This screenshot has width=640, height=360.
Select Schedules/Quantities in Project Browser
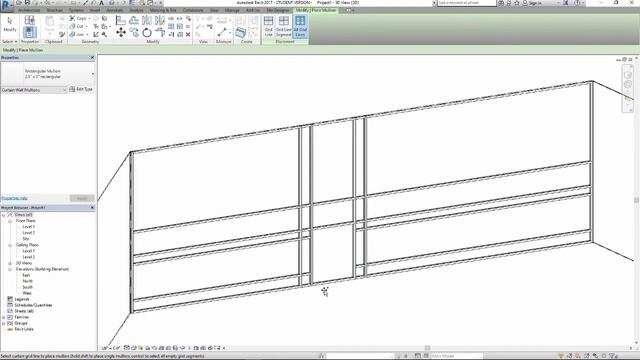coord(33,305)
